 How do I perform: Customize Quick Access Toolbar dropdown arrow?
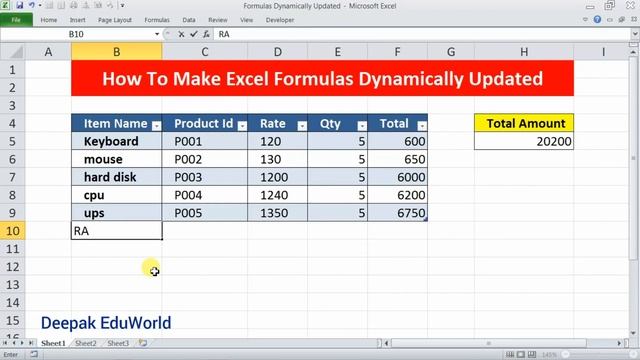pos(122,6)
